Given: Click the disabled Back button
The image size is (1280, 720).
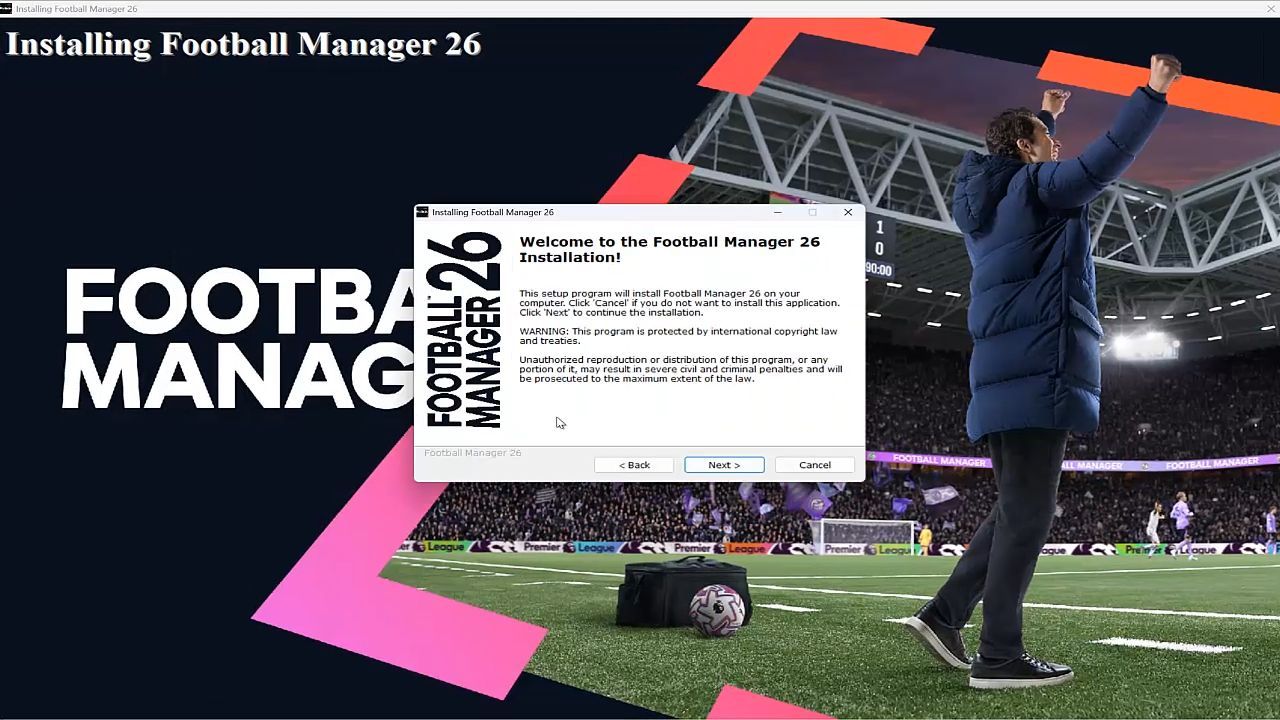Looking at the screenshot, I should [634, 465].
